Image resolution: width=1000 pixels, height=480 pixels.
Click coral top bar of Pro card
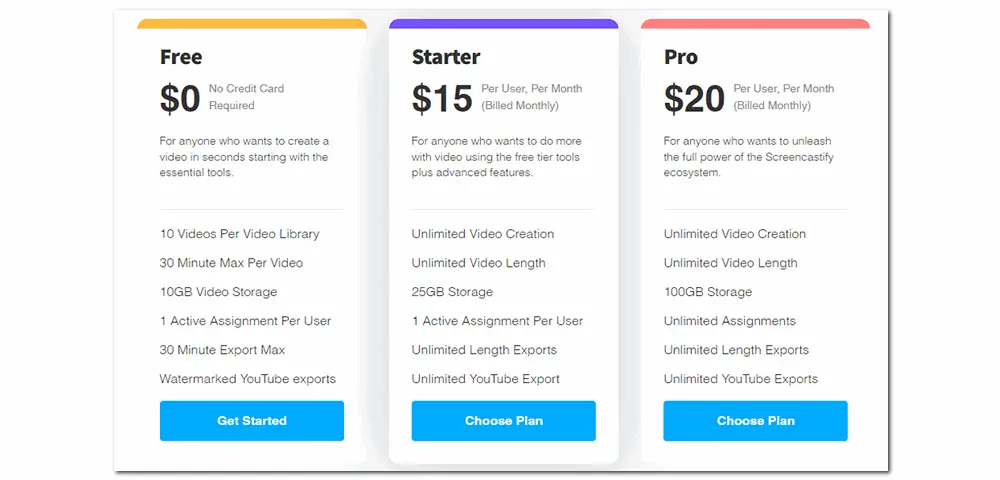pos(755,24)
